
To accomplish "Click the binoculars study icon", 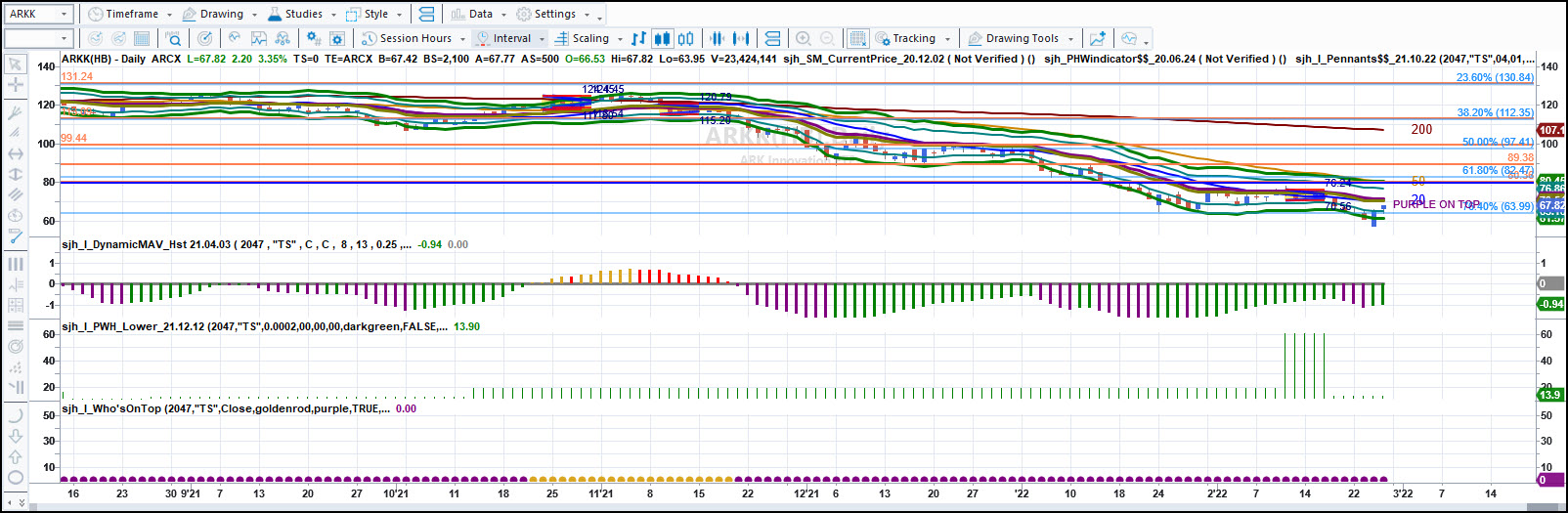I will coord(283,38).
